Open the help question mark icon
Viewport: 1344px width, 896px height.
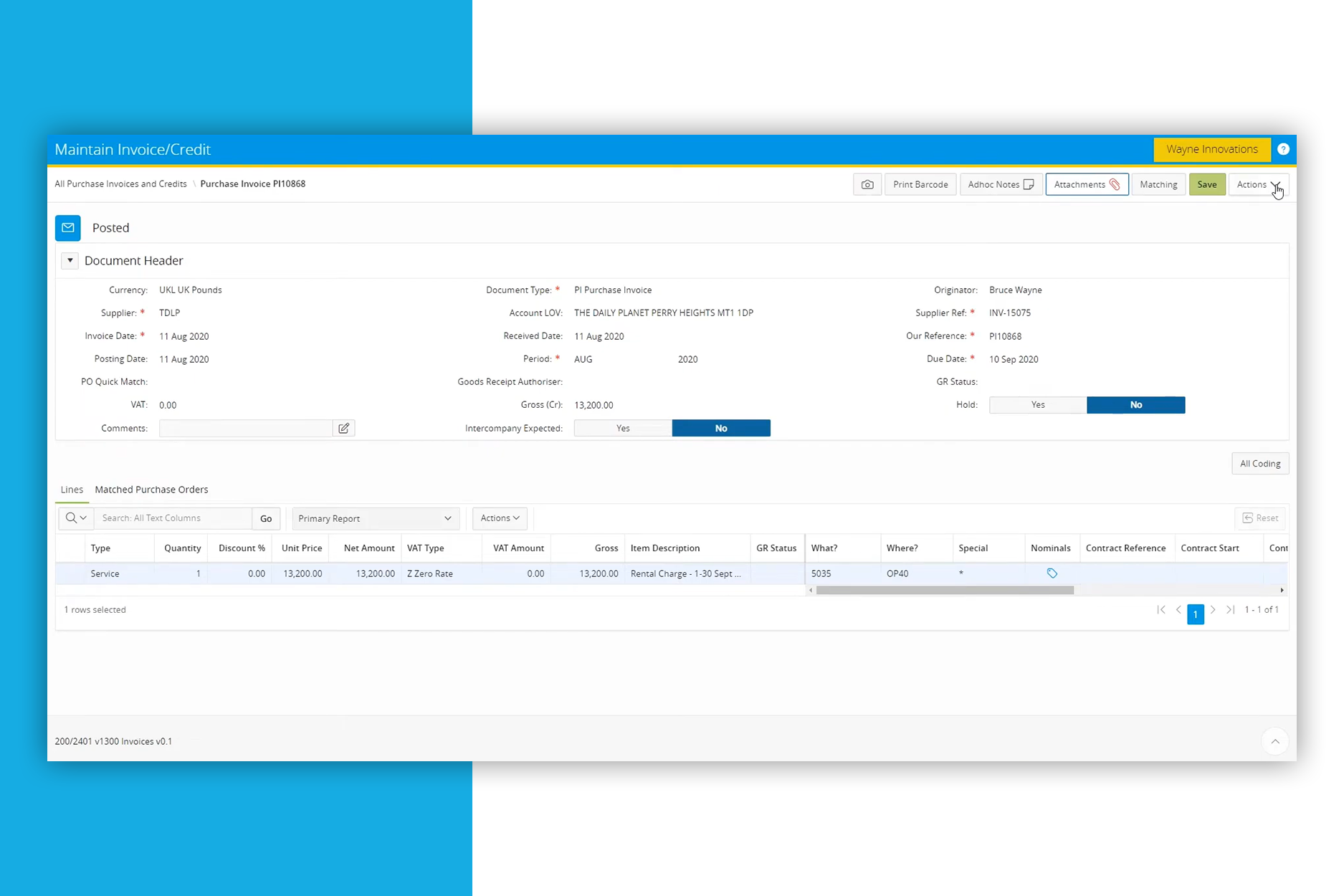click(1283, 149)
